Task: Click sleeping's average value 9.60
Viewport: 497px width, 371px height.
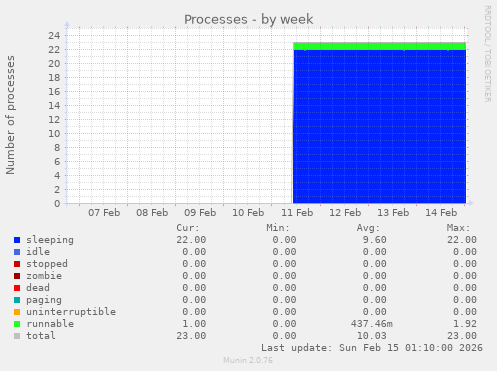Action: point(375,240)
